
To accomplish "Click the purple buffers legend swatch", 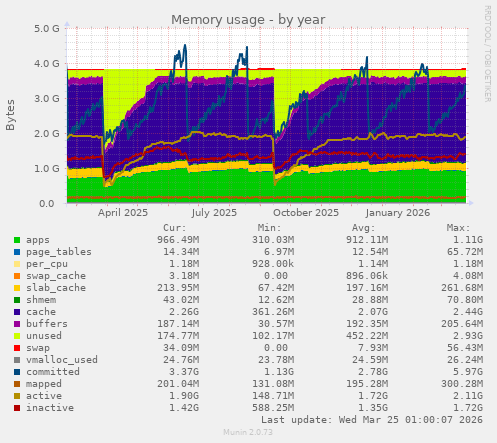I will 17,324.
